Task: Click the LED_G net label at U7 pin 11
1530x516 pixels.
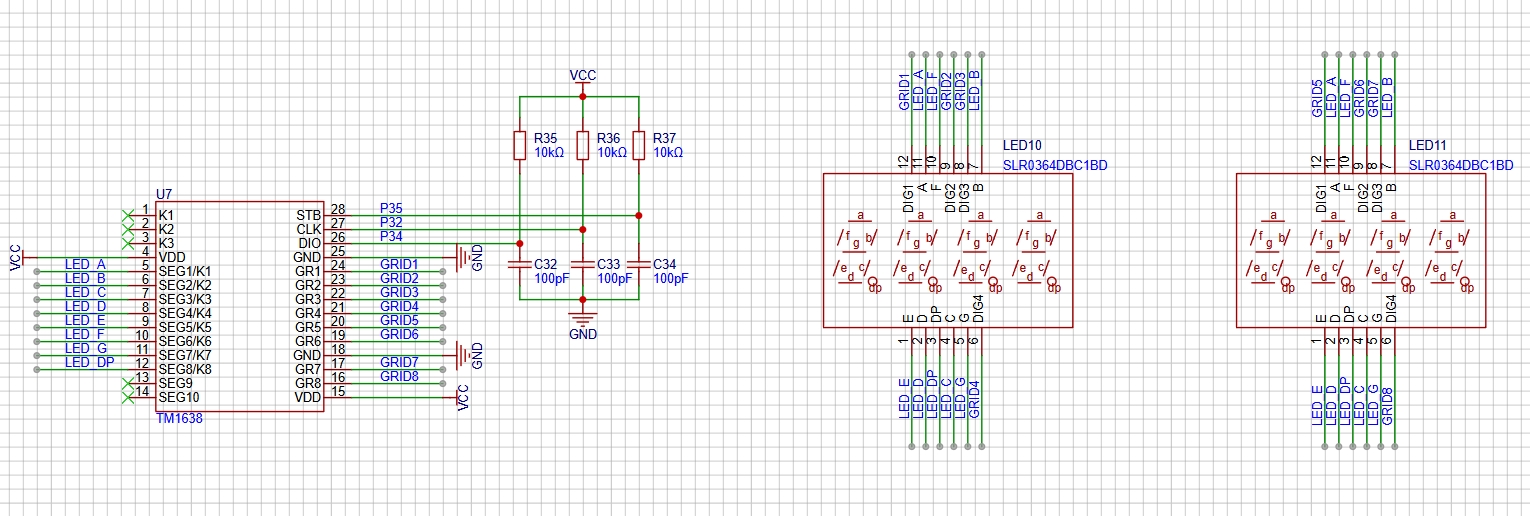Action: 85,348
